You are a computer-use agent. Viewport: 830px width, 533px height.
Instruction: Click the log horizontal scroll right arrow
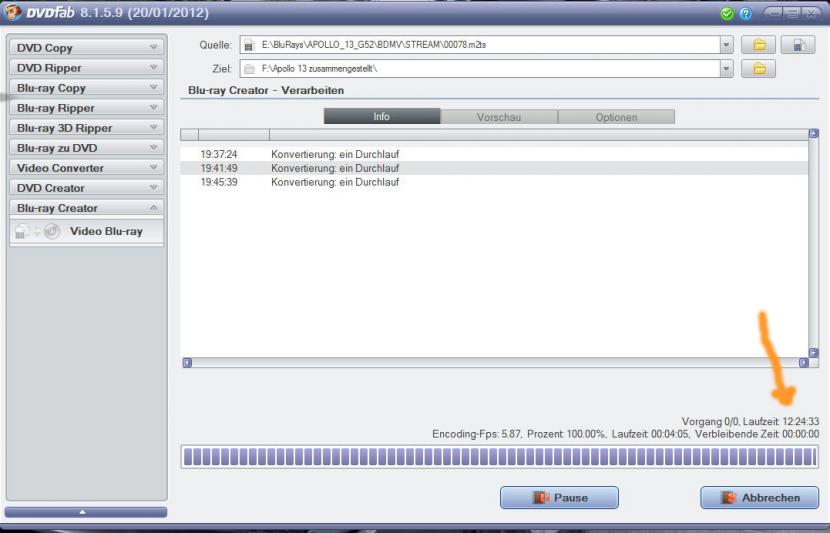[x=804, y=363]
